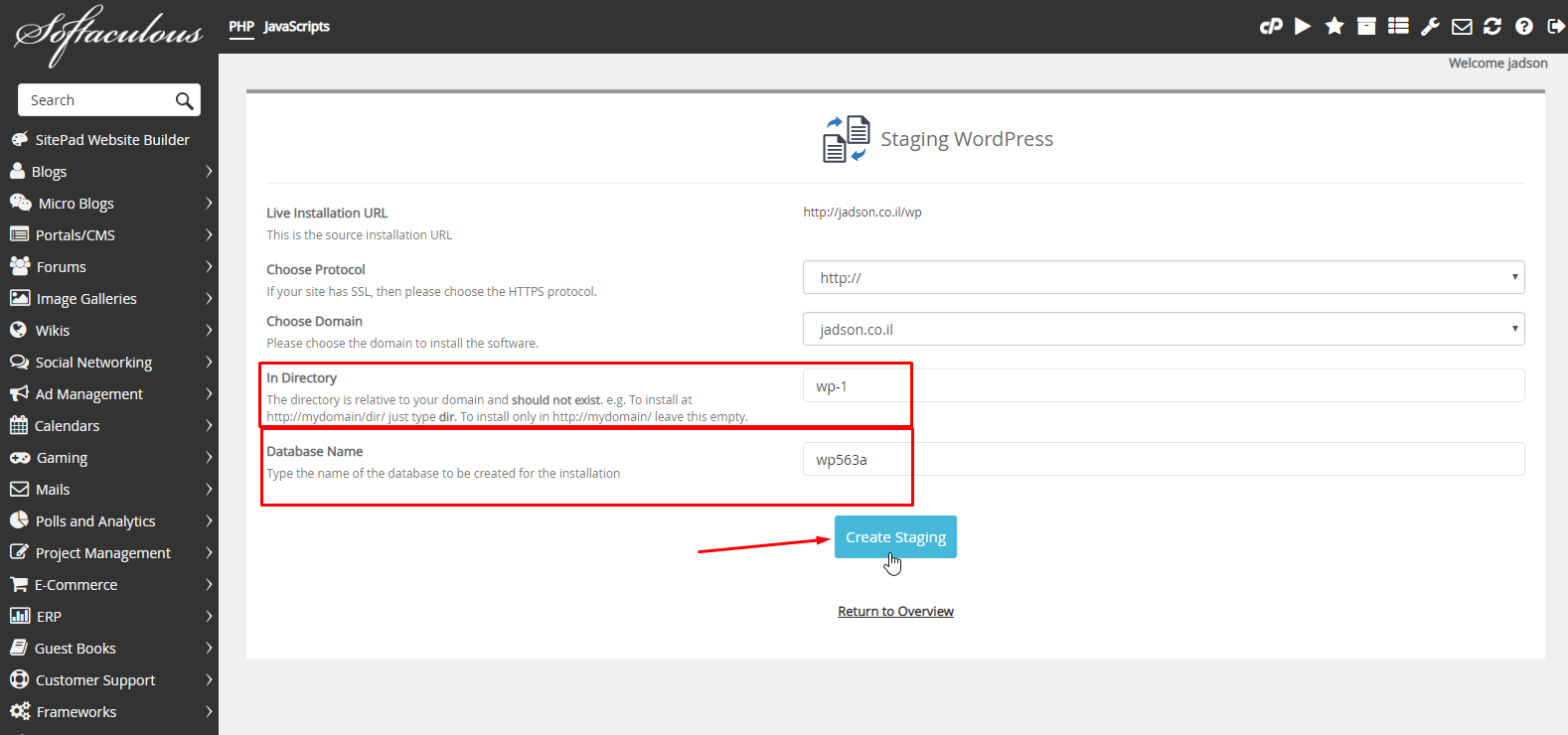
Task: Switch to the PHP tab
Action: click(241, 27)
